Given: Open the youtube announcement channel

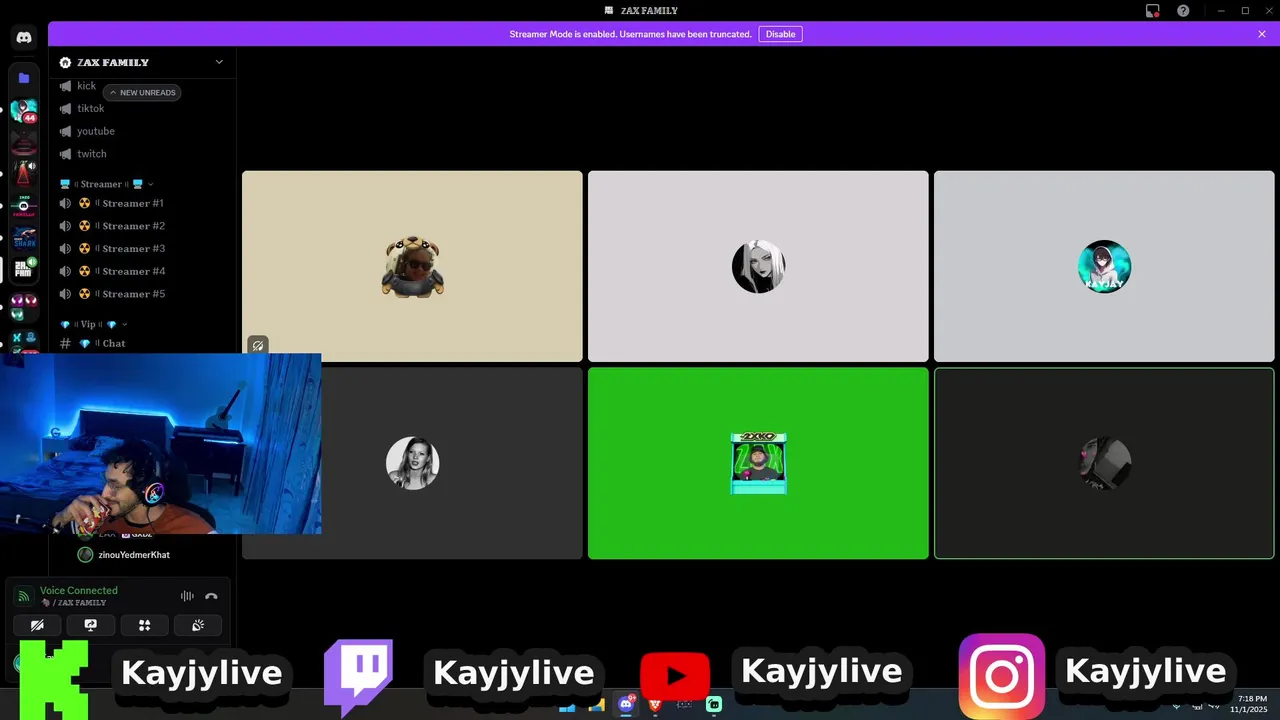Looking at the screenshot, I should (144, 131).
